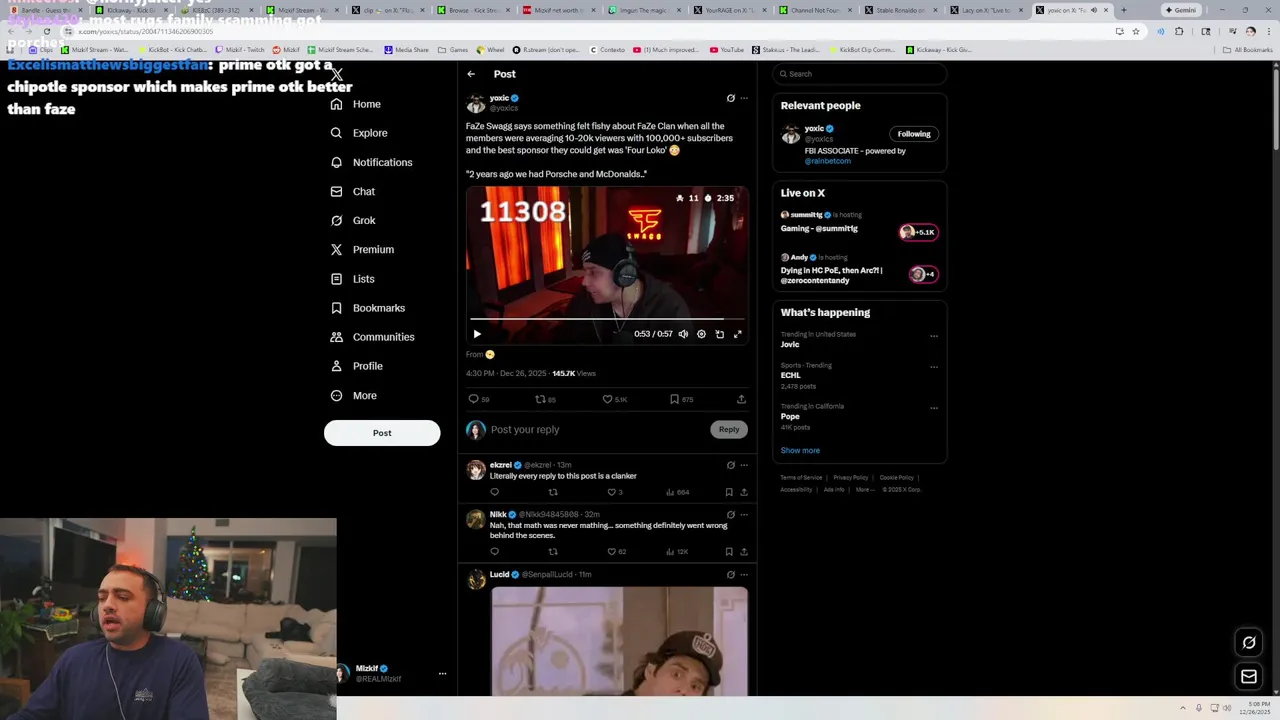Click the Post button in sidebar
The width and height of the screenshot is (1280, 720).
[382, 433]
